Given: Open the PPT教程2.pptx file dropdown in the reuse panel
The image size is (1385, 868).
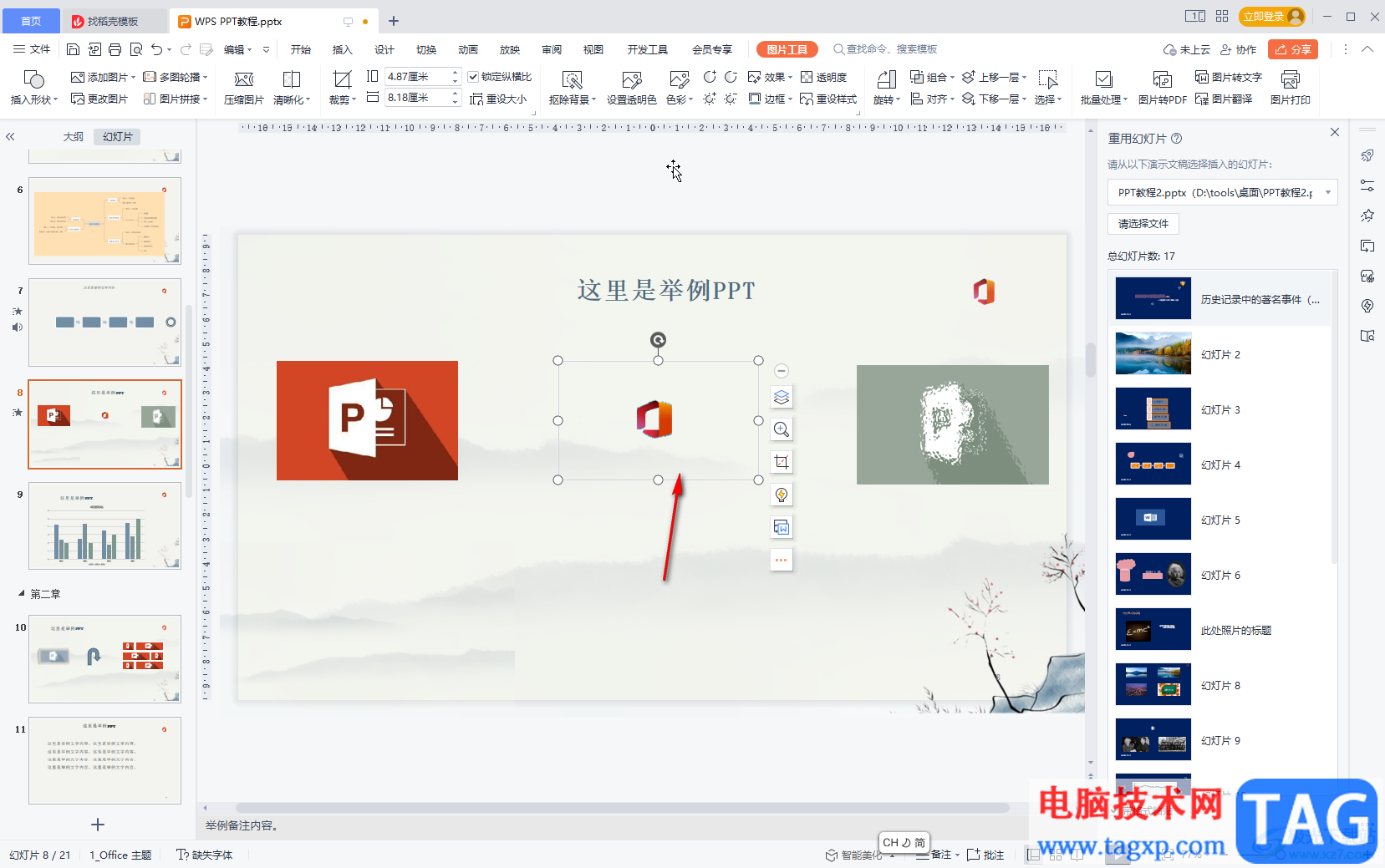Looking at the screenshot, I should 1328,192.
